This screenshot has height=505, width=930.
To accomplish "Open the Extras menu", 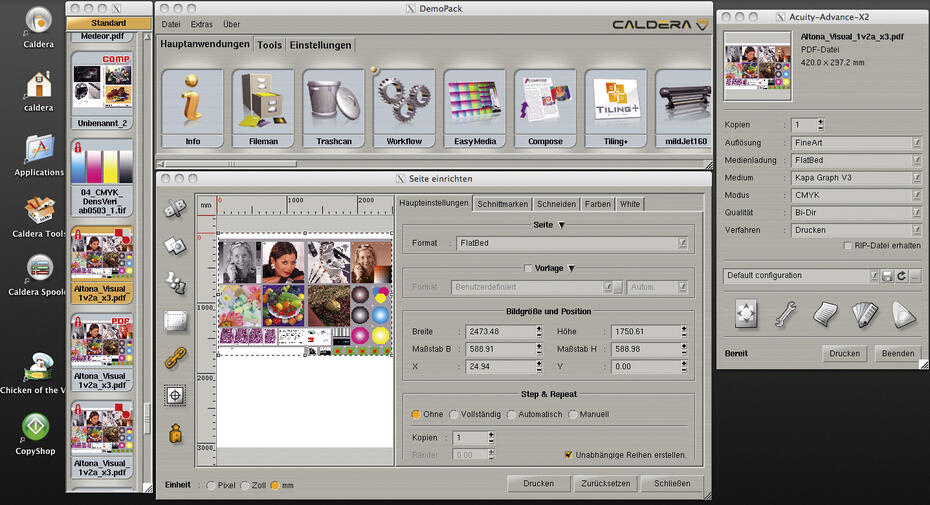I will point(202,24).
